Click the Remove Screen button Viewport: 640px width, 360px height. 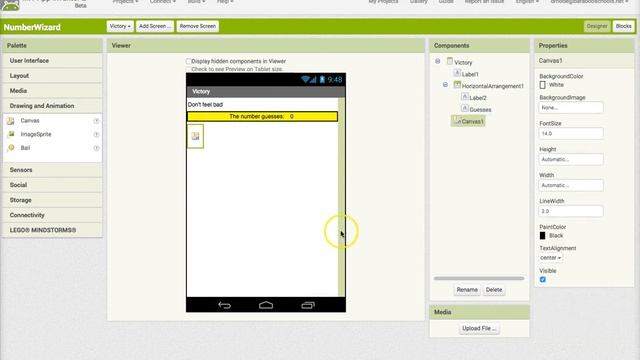point(198,26)
